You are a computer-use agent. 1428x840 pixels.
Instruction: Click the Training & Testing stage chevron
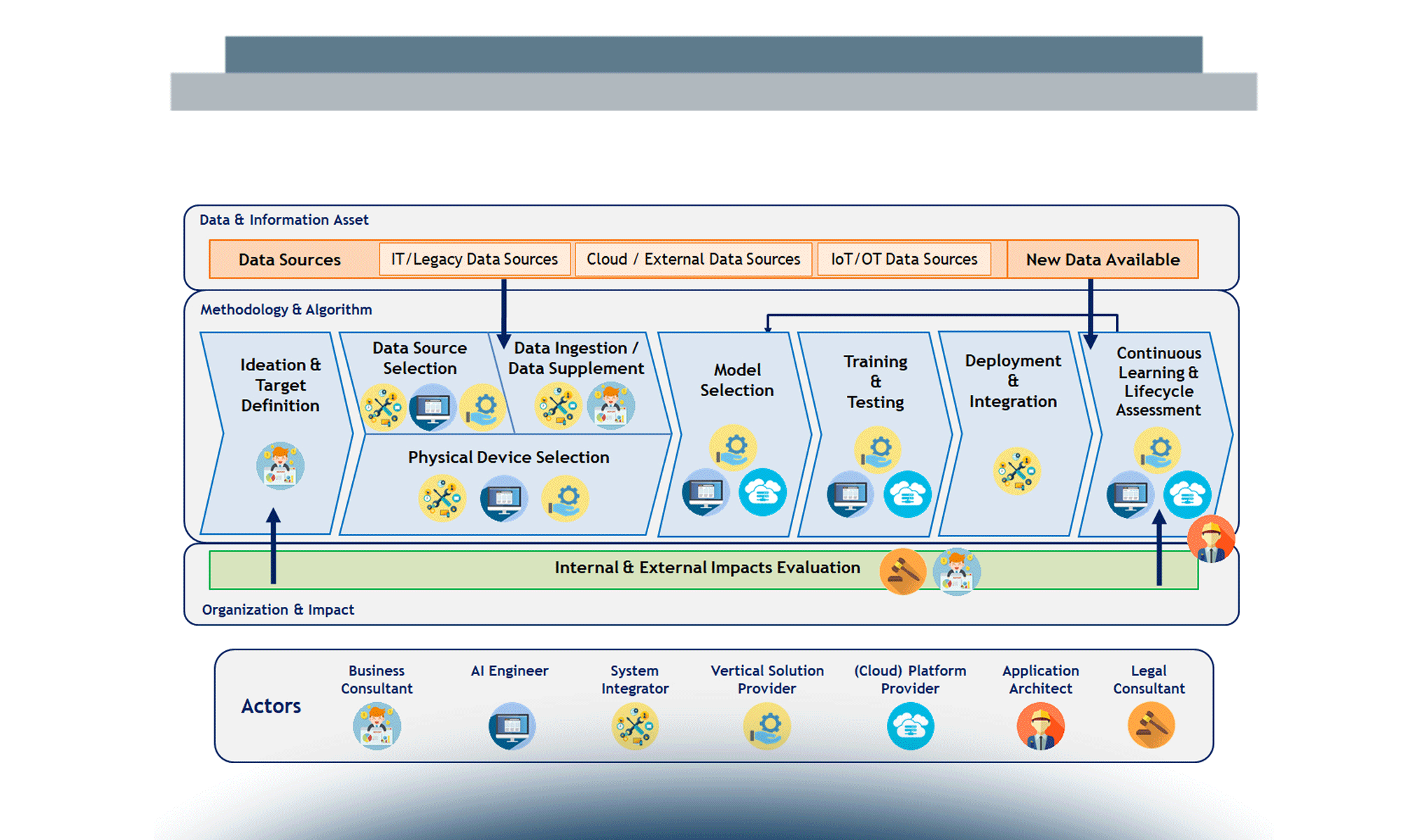click(x=875, y=381)
